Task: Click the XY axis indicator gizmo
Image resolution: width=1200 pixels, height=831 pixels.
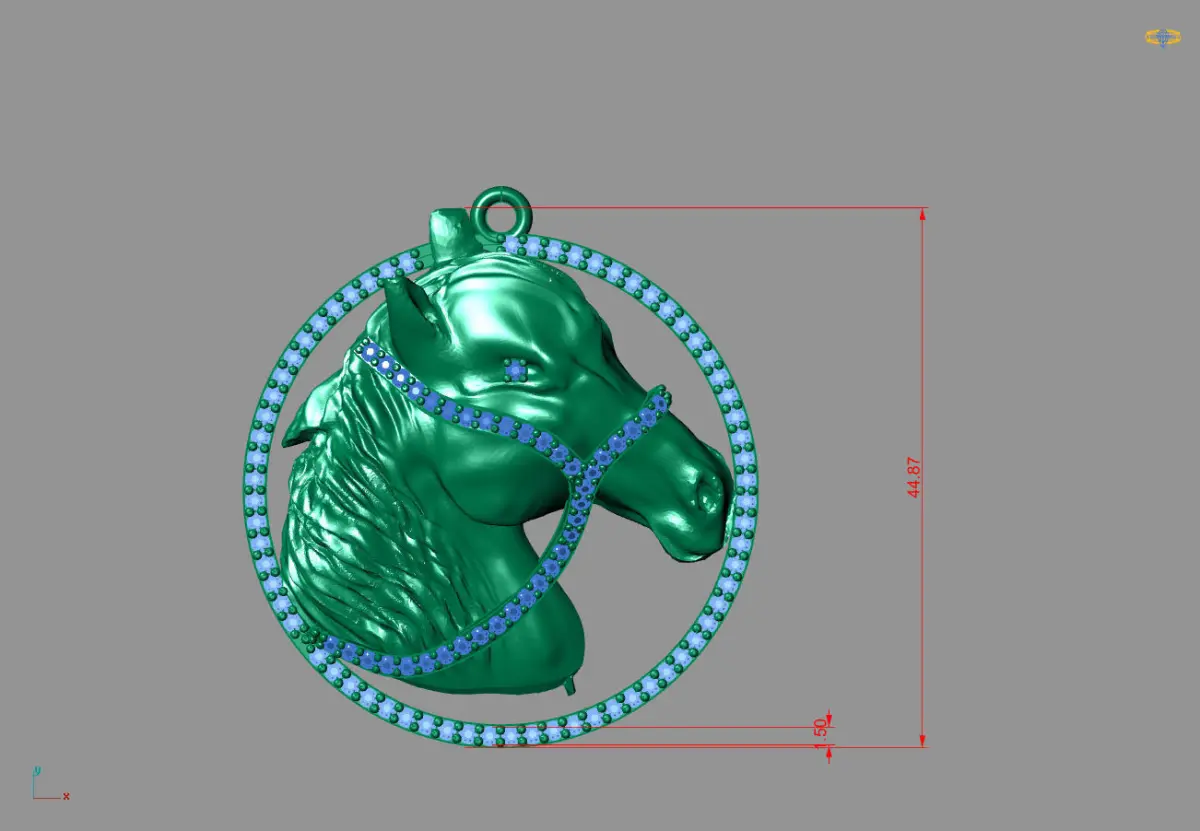Action: click(50, 784)
